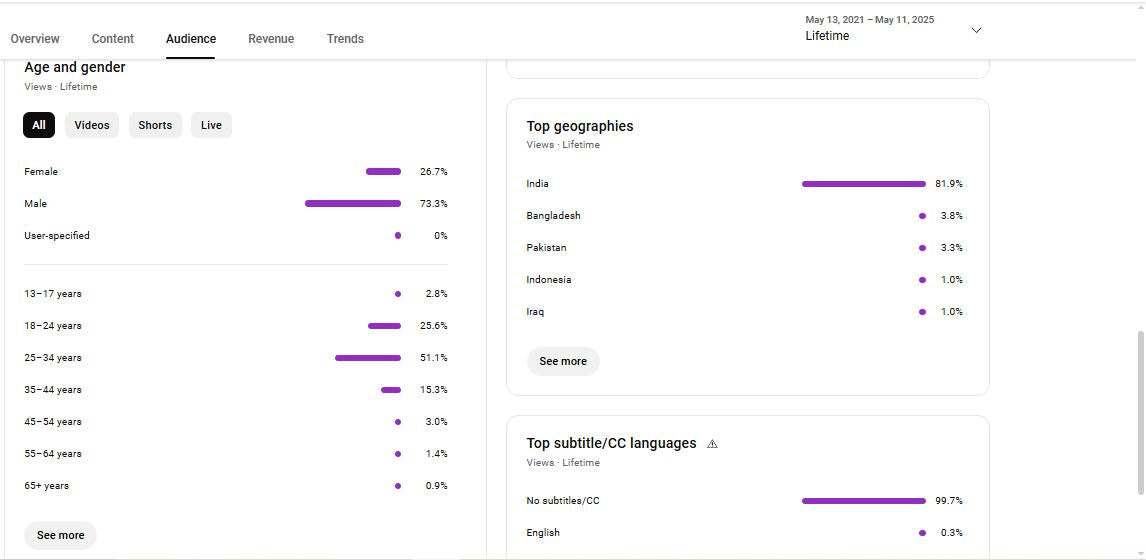Open the date range dropdown chevron
This screenshot has width=1146, height=560.
click(x=976, y=30)
